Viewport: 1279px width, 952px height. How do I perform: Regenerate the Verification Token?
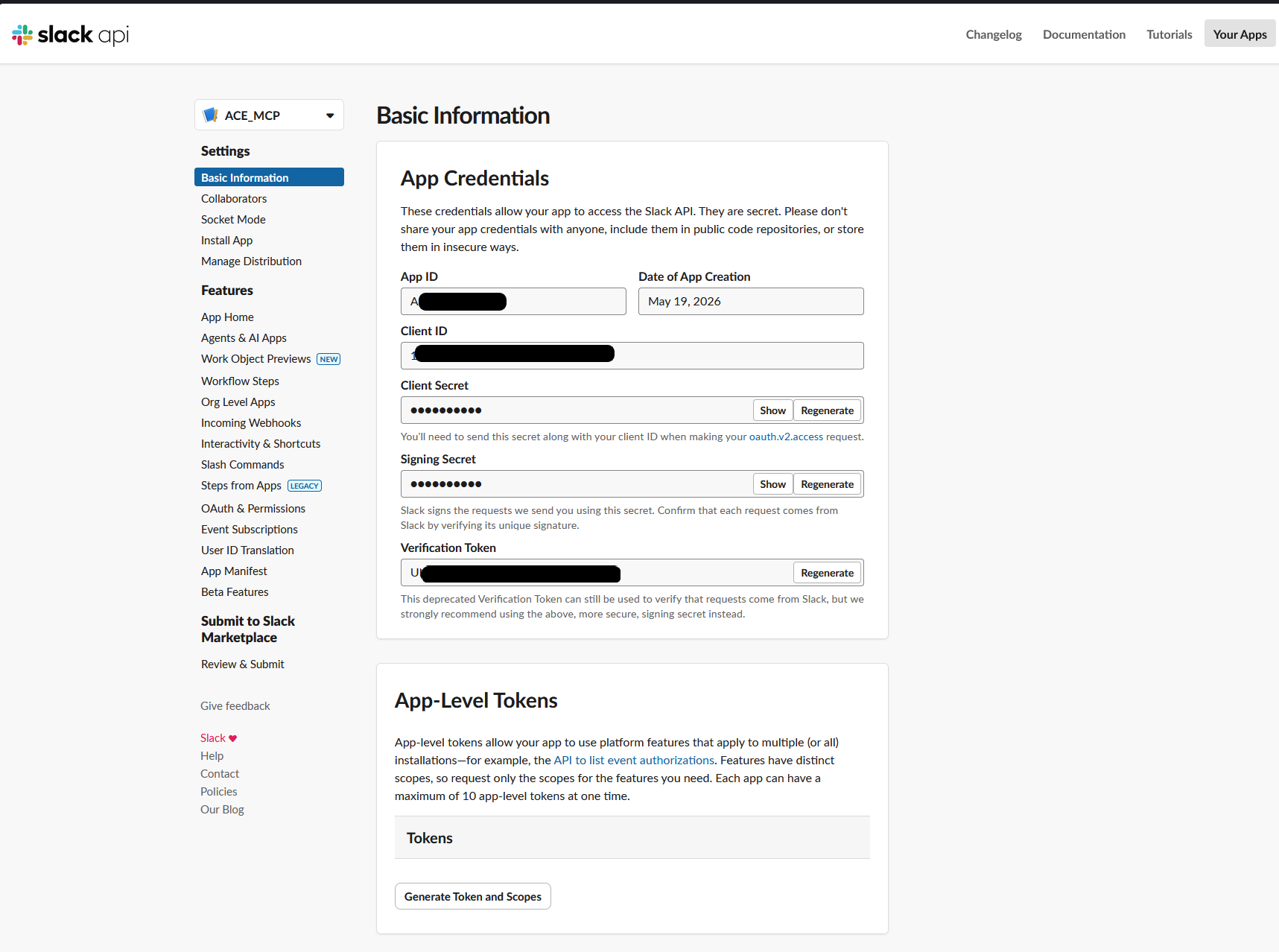click(x=827, y=573)
